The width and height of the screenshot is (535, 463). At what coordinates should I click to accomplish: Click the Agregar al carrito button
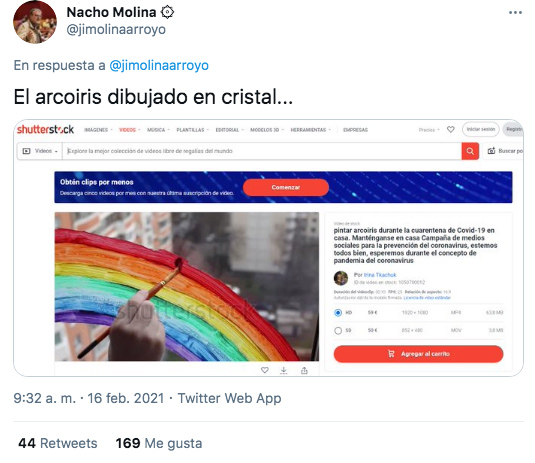418,354
